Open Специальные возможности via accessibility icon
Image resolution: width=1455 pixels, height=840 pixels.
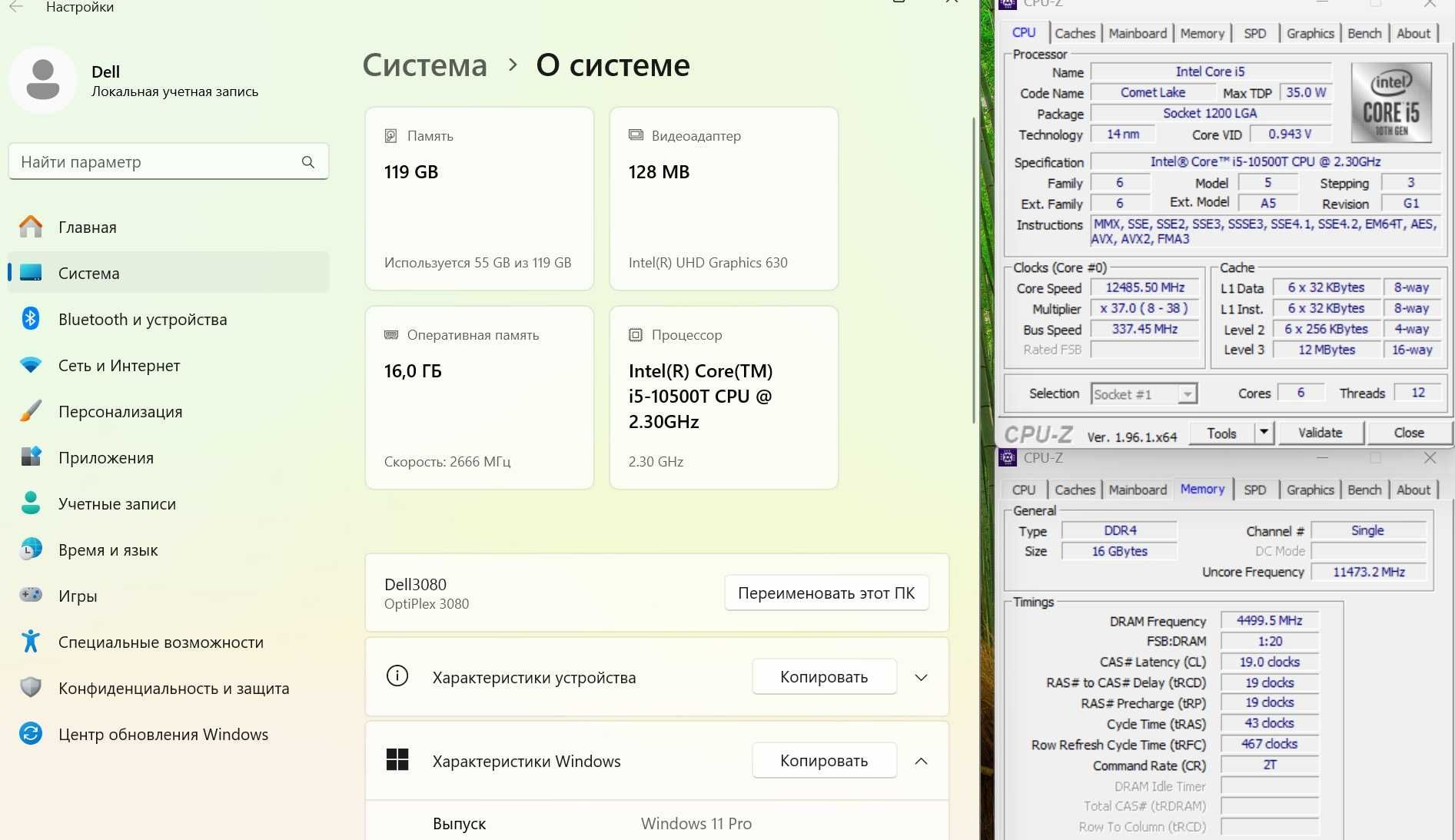(31, 641)
